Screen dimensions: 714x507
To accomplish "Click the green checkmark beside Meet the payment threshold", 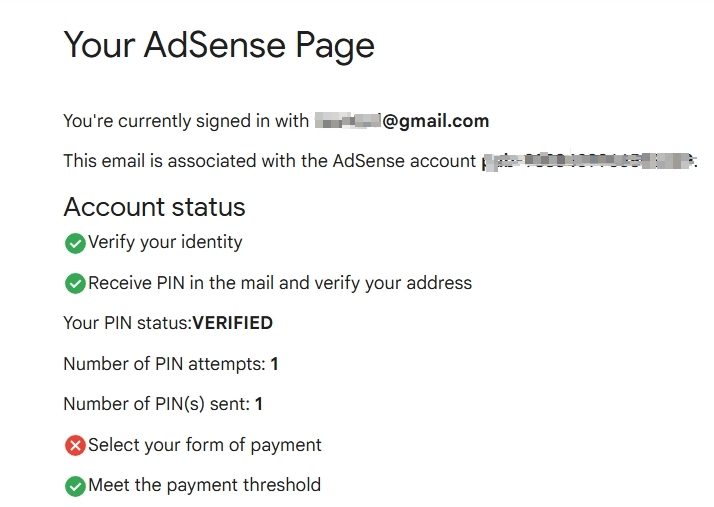I will tap(75, 486).
